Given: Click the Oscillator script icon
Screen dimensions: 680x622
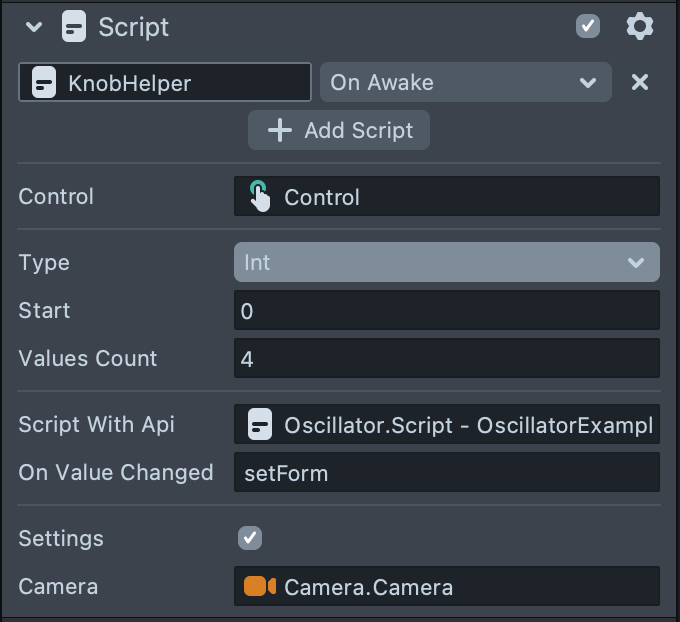Looking at the screenshot, I should [260, 425].
